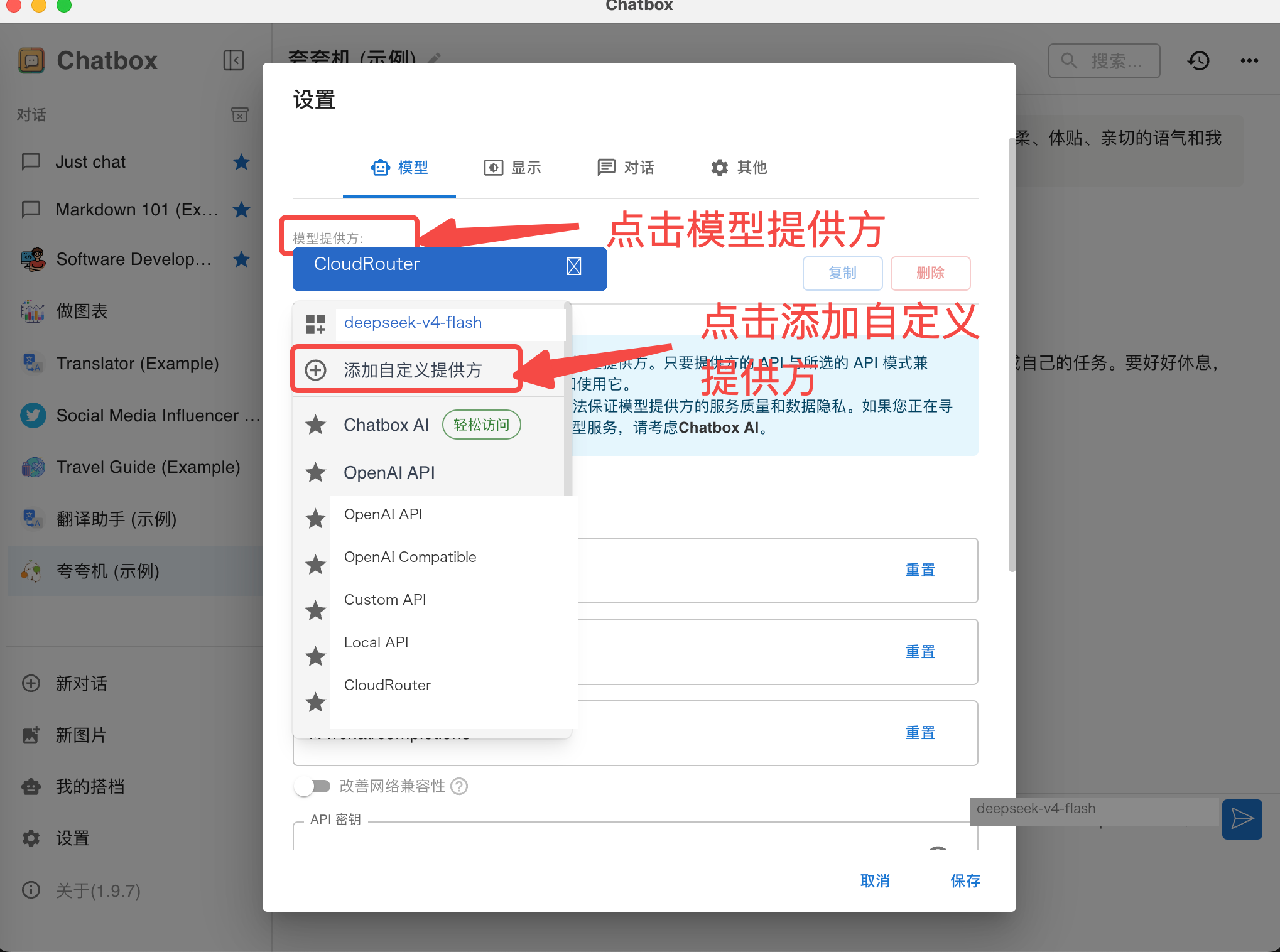Click the star beside Markdown 101
Screen dimensions: 1280x952
point(241,210)
